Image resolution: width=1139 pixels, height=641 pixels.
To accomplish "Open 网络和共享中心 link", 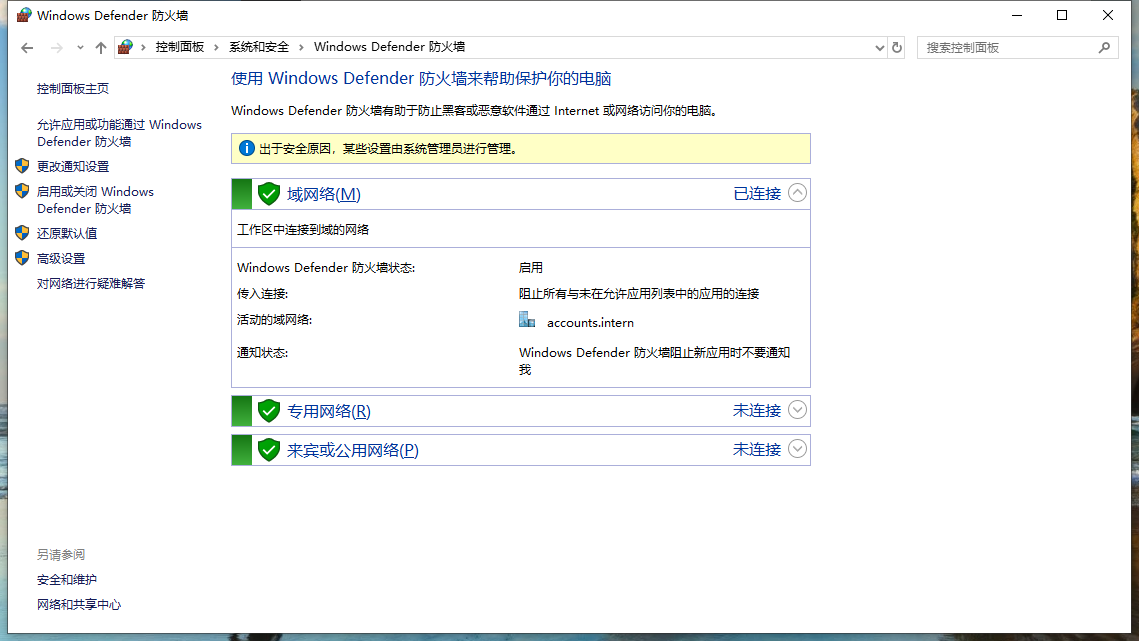I will pos(78,605).
